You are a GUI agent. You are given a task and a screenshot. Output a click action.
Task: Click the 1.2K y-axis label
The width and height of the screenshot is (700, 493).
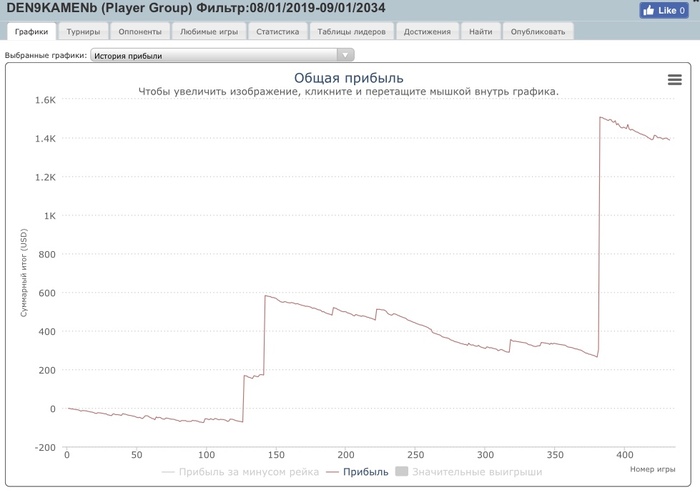tap(46, 177)
